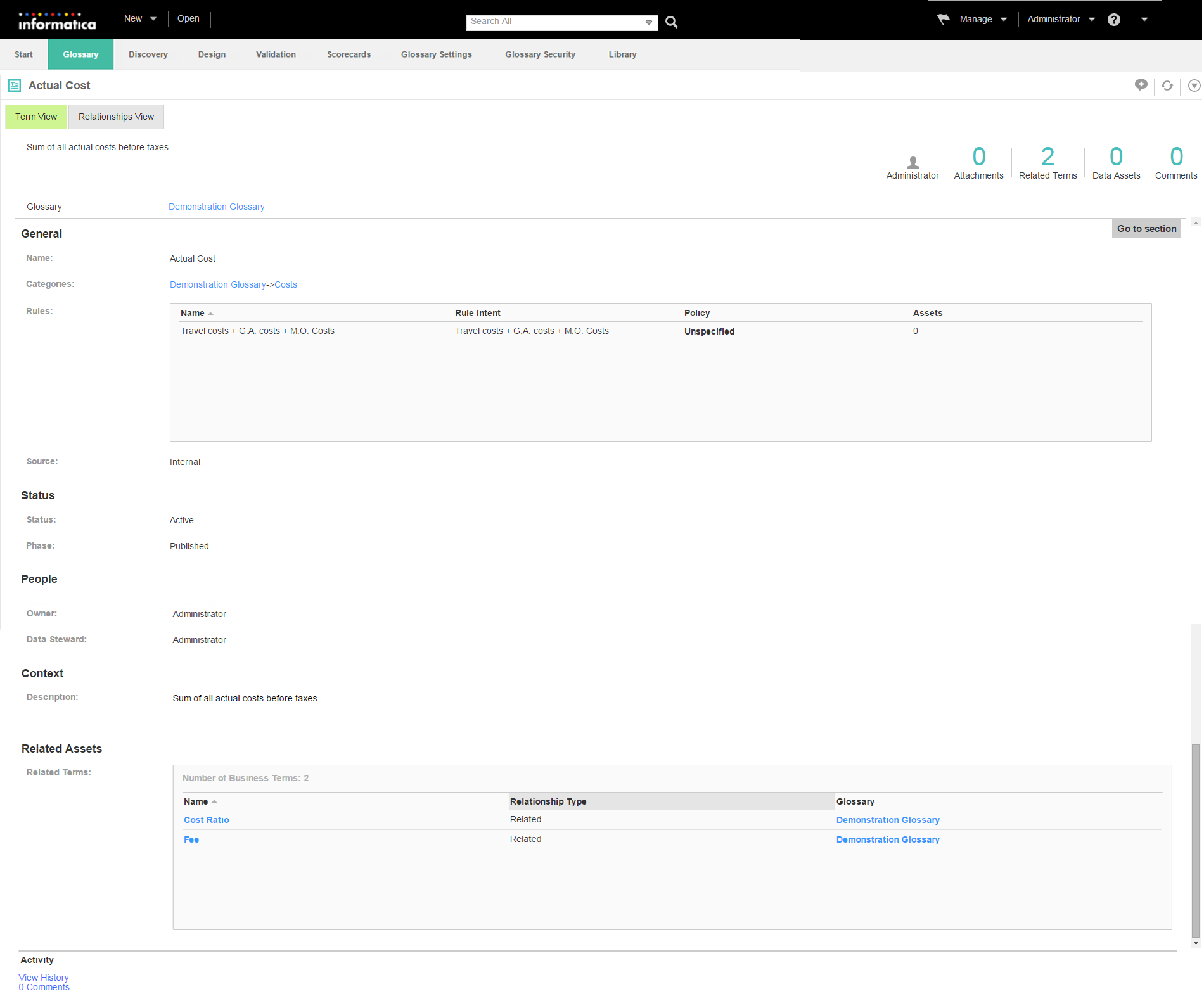Viewport: 1204px width, 994px height.
Task: Switch to the Start tab
Action: point(23,54)
